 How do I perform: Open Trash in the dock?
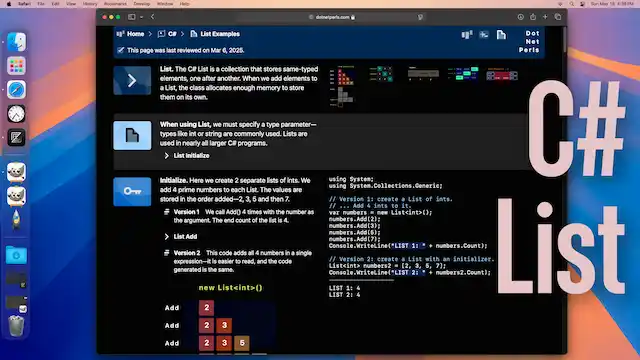point(16,326)
